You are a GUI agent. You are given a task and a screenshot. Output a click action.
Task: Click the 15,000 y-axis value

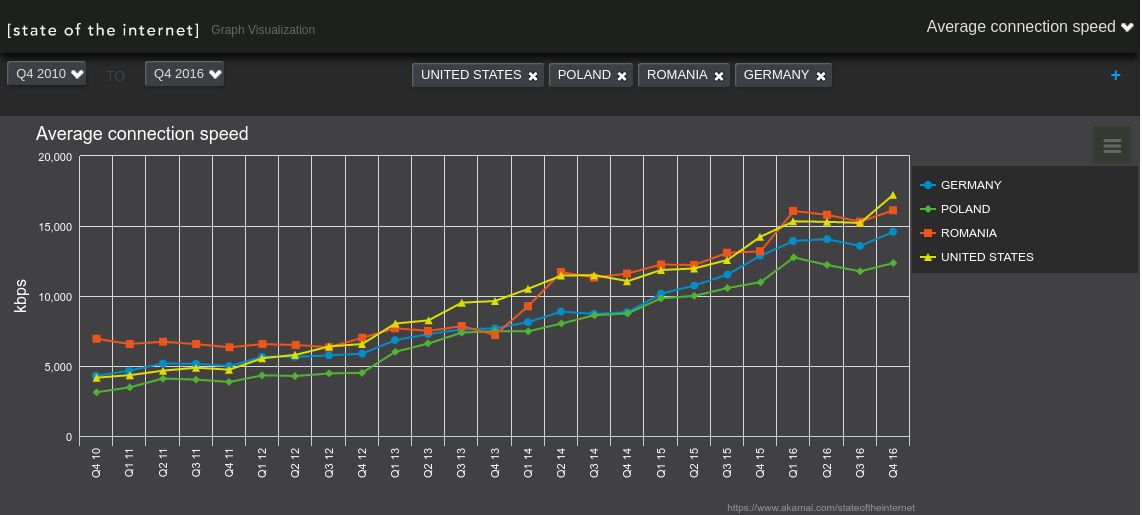click(x=54, y=227)
